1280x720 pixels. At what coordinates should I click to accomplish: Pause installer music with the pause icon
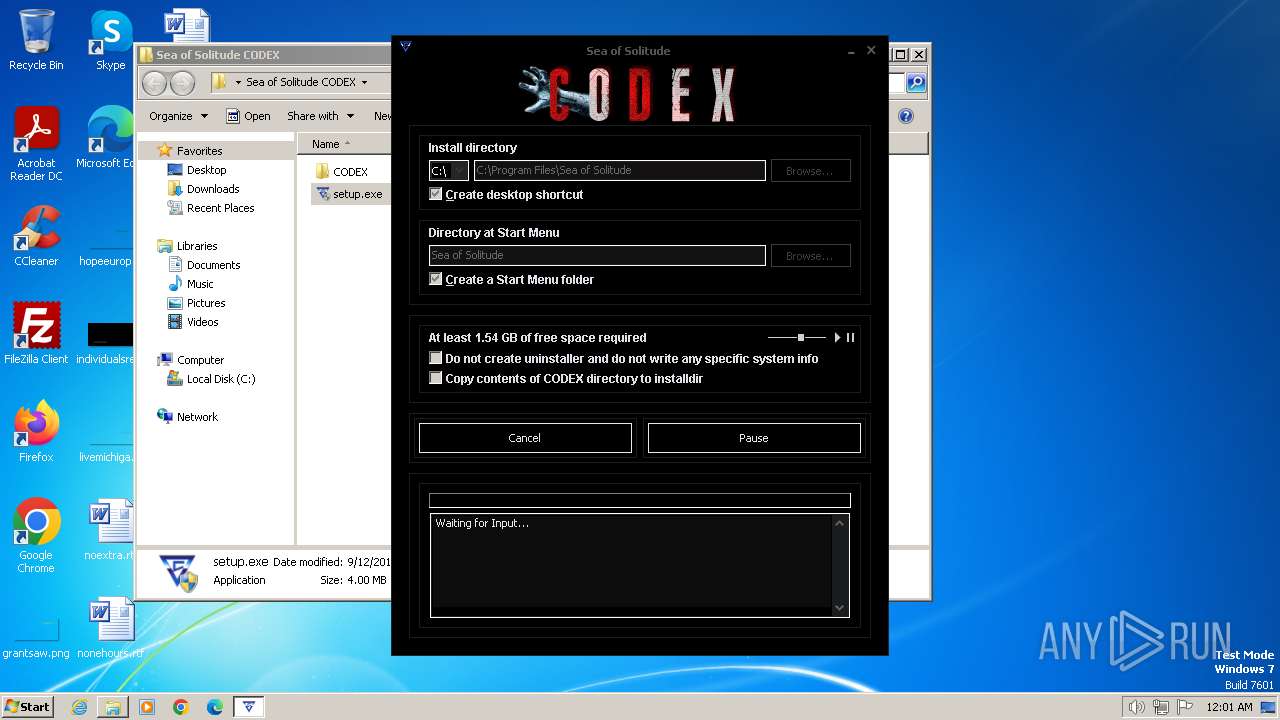(851, 338)
